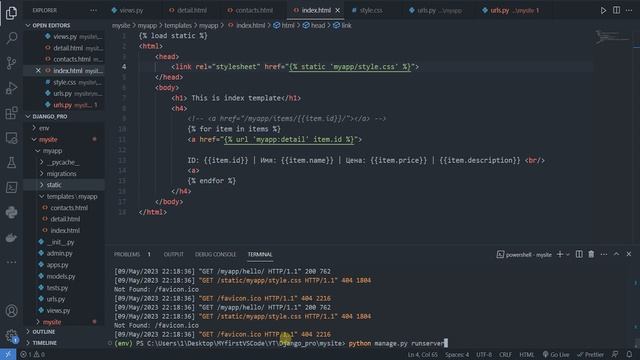This screenshot has width=640, height=360.
Task: Open editor More Actions ellipsis
Action: (629, 10)
